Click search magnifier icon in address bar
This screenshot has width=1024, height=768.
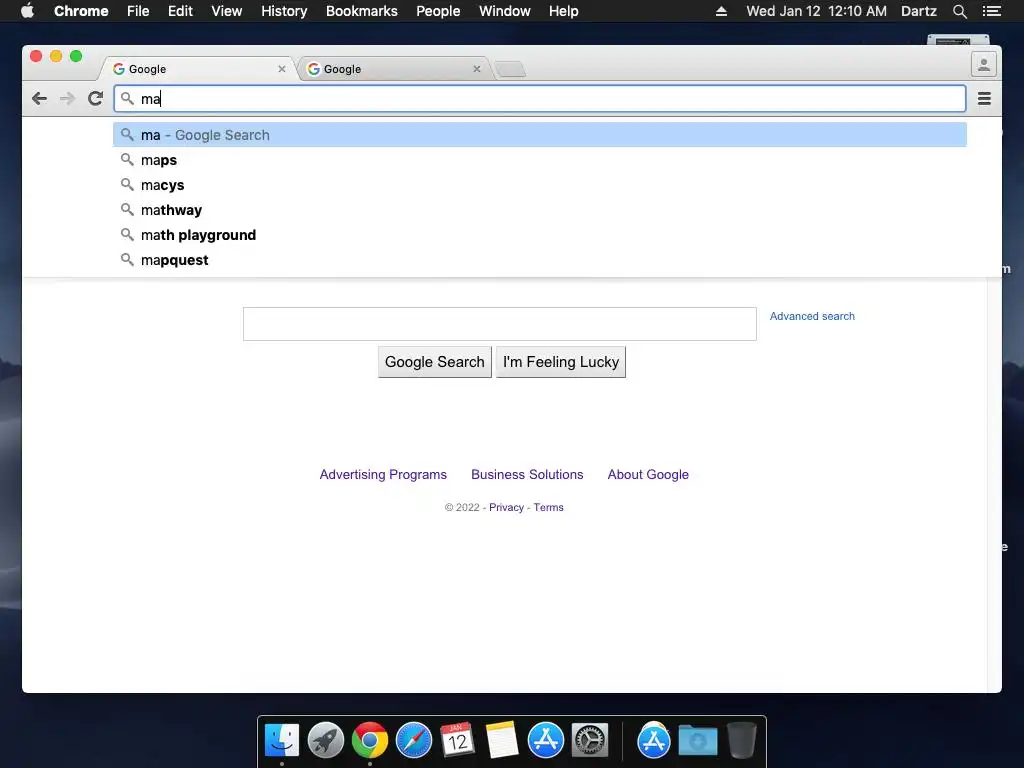click(127, 99)
